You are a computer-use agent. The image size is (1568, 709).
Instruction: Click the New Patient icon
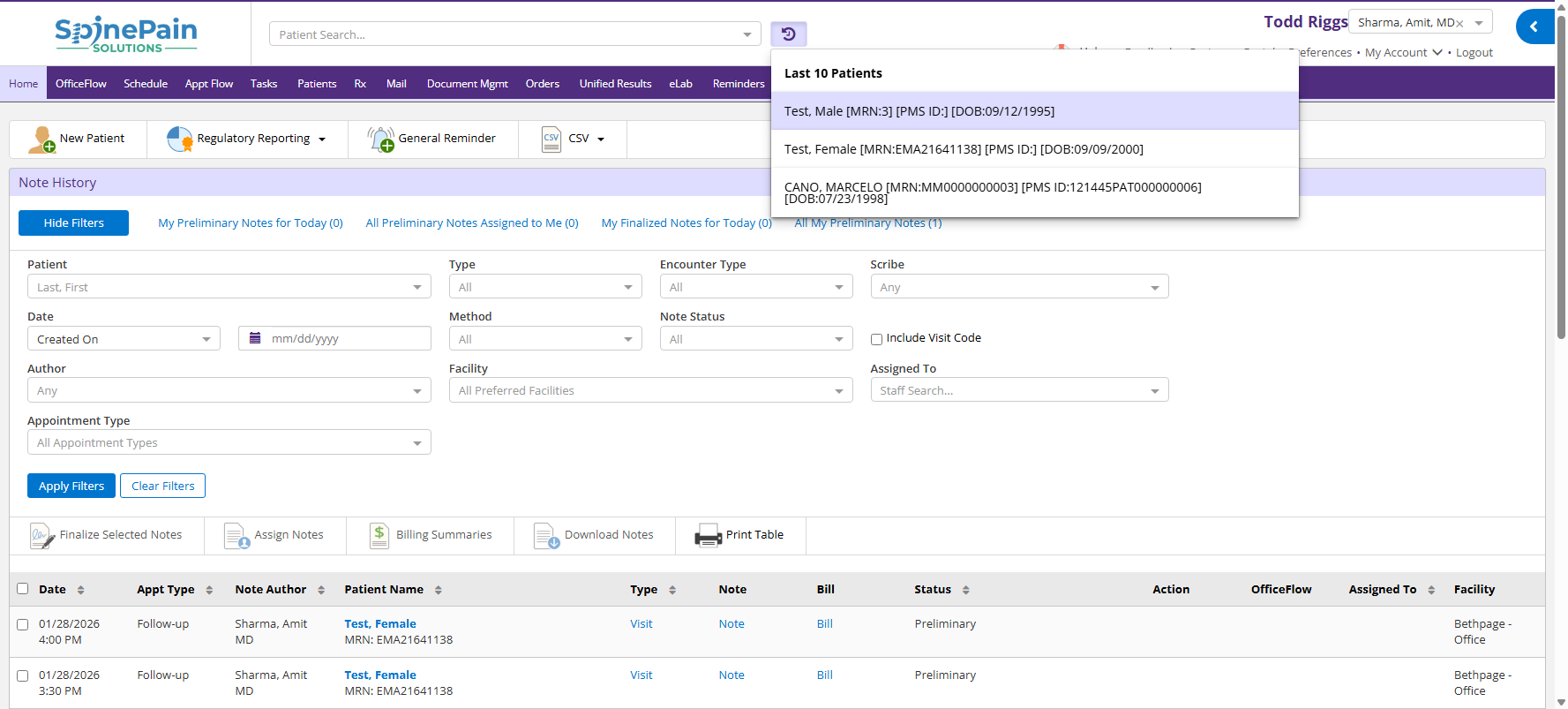[41, 140]
